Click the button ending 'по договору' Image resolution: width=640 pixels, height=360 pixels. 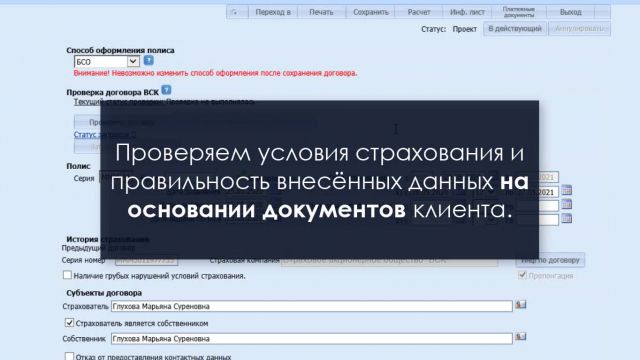[x=550, y=260]
